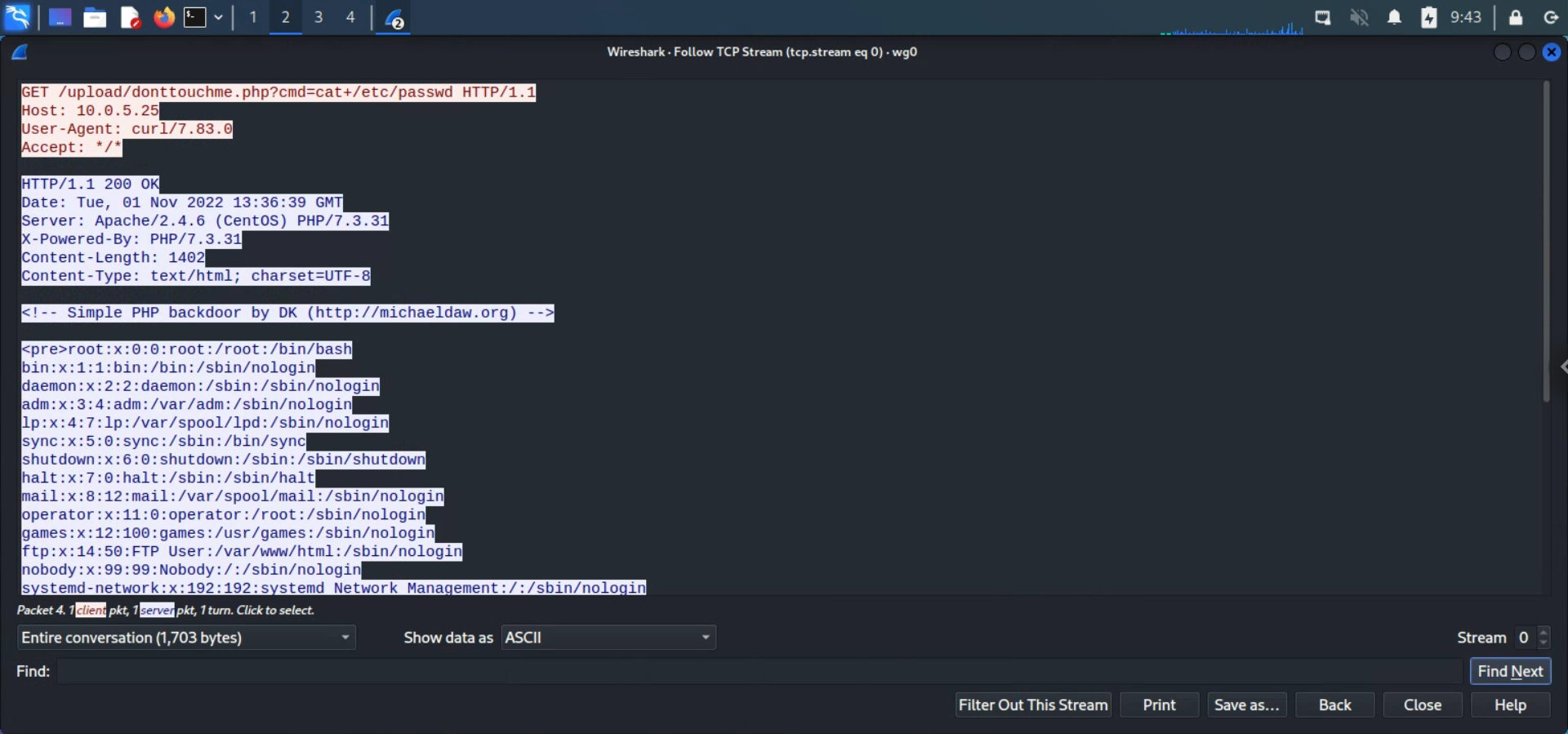The image size is (1568, 734).
Task: Click the Print button
Action: [1160, 705]
